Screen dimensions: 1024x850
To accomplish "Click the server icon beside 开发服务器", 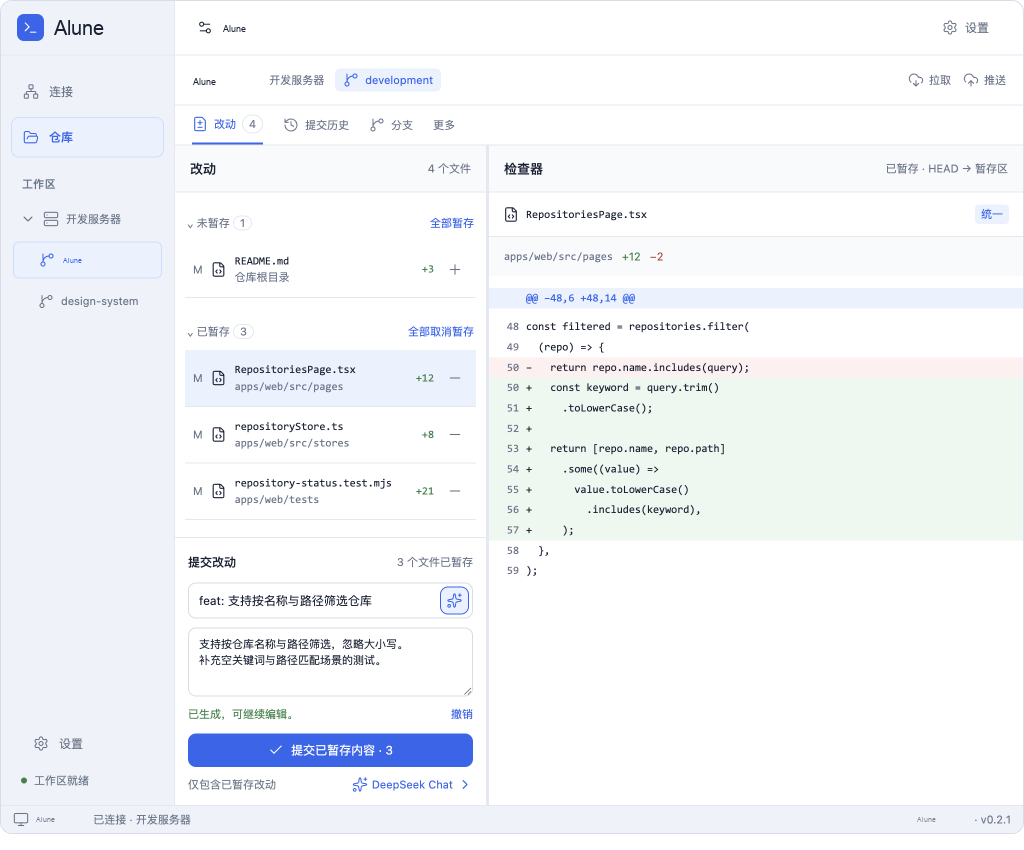I will click(51, 219).
